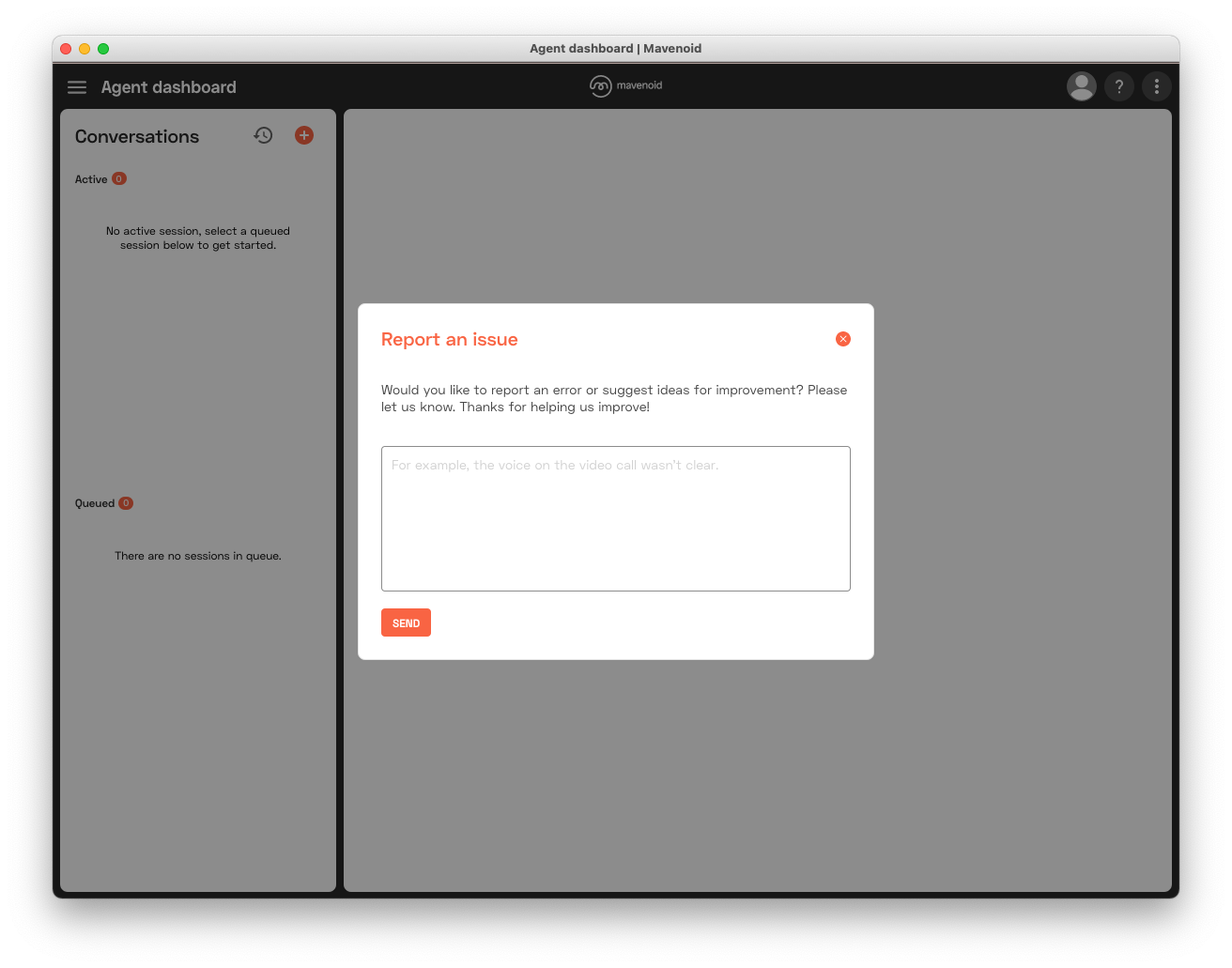The width and height of the screenshot is (1232, 968).
Task: Click the Queued section label
Action: pos(95,503)
